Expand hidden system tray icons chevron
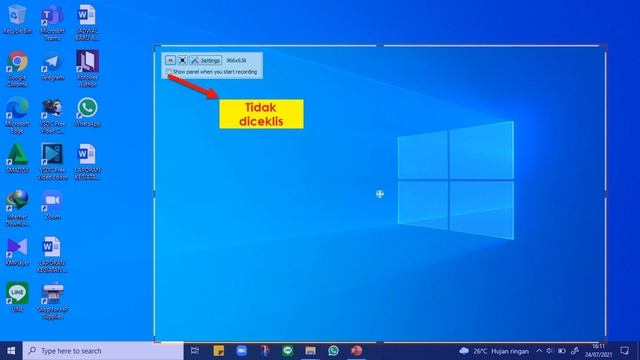Viewport: 640px width, 360px height. pyautogui.click(x=539, y=351)
